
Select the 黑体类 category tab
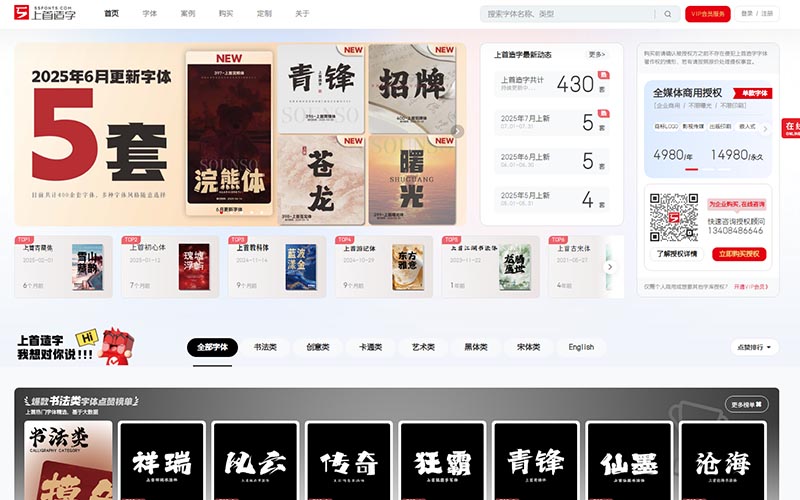coord(476,347)
